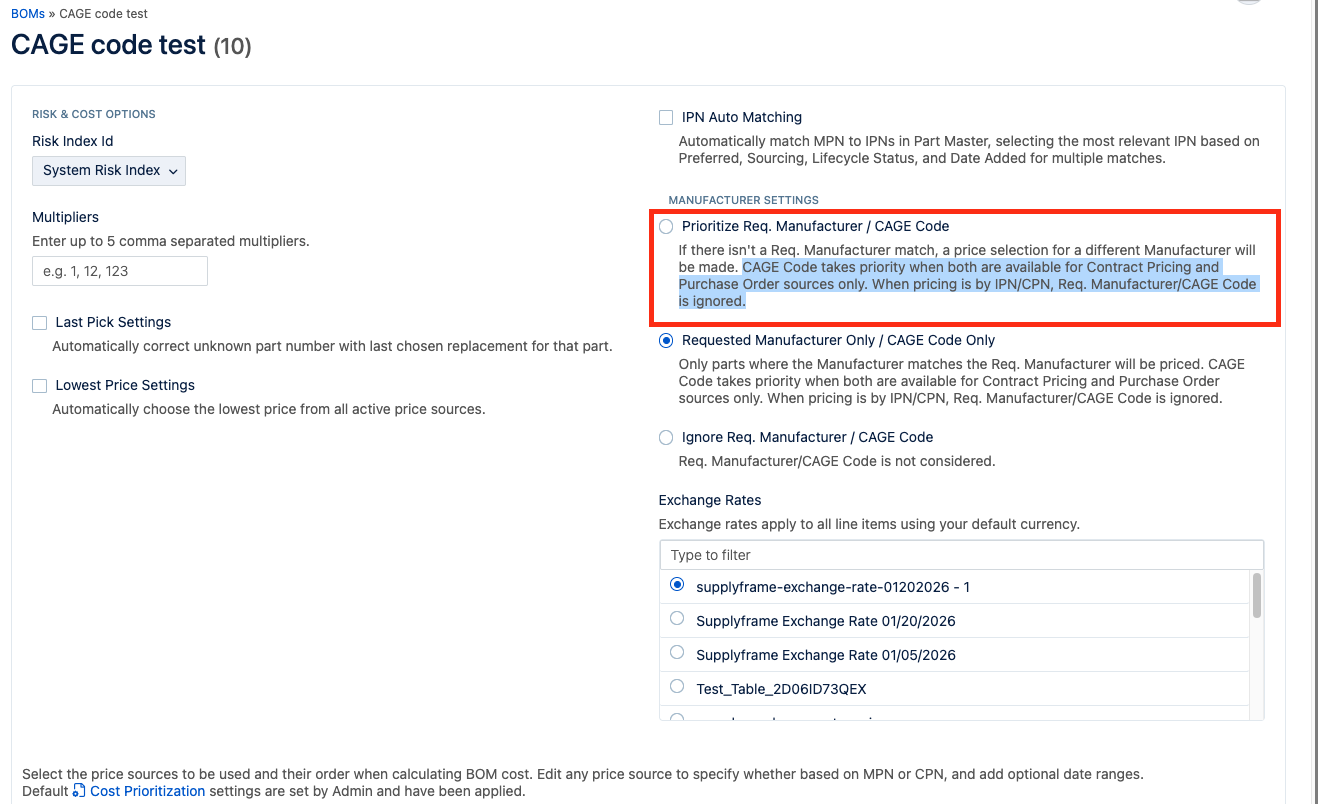Select the Test_Table_2D06ID73QEX exchange rate
Viewport: 1318px width, 804px height.
pos(677,687)
